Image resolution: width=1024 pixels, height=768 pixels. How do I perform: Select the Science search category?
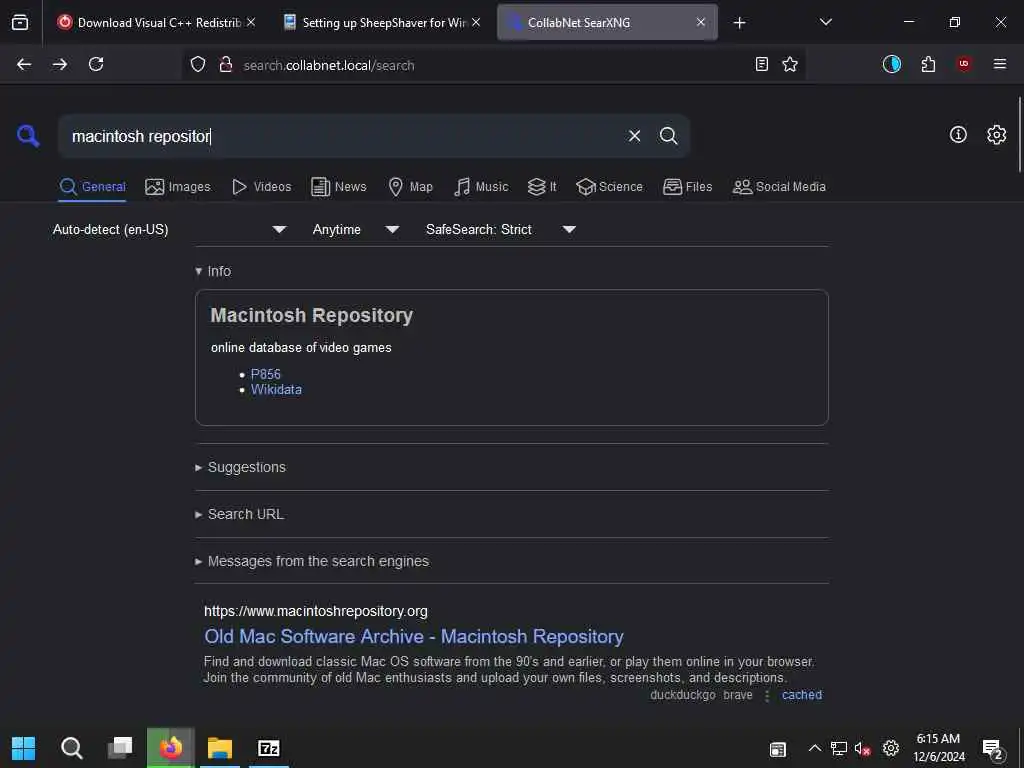pos(609,187)
